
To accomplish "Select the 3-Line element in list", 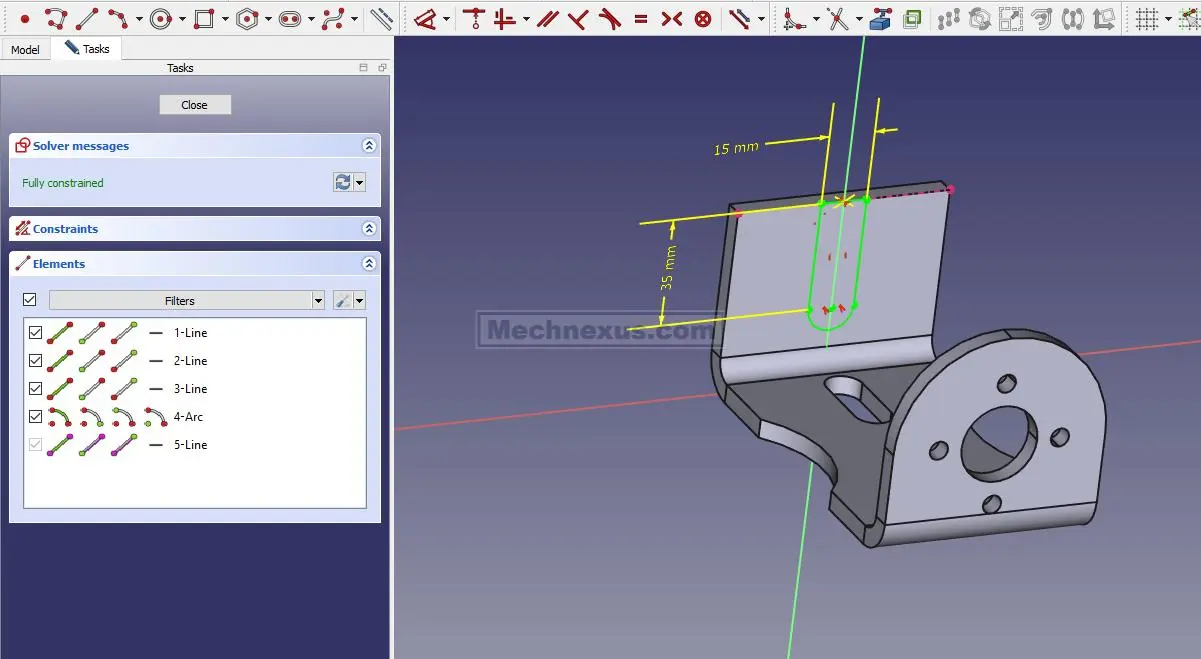I will pos(190,389).
